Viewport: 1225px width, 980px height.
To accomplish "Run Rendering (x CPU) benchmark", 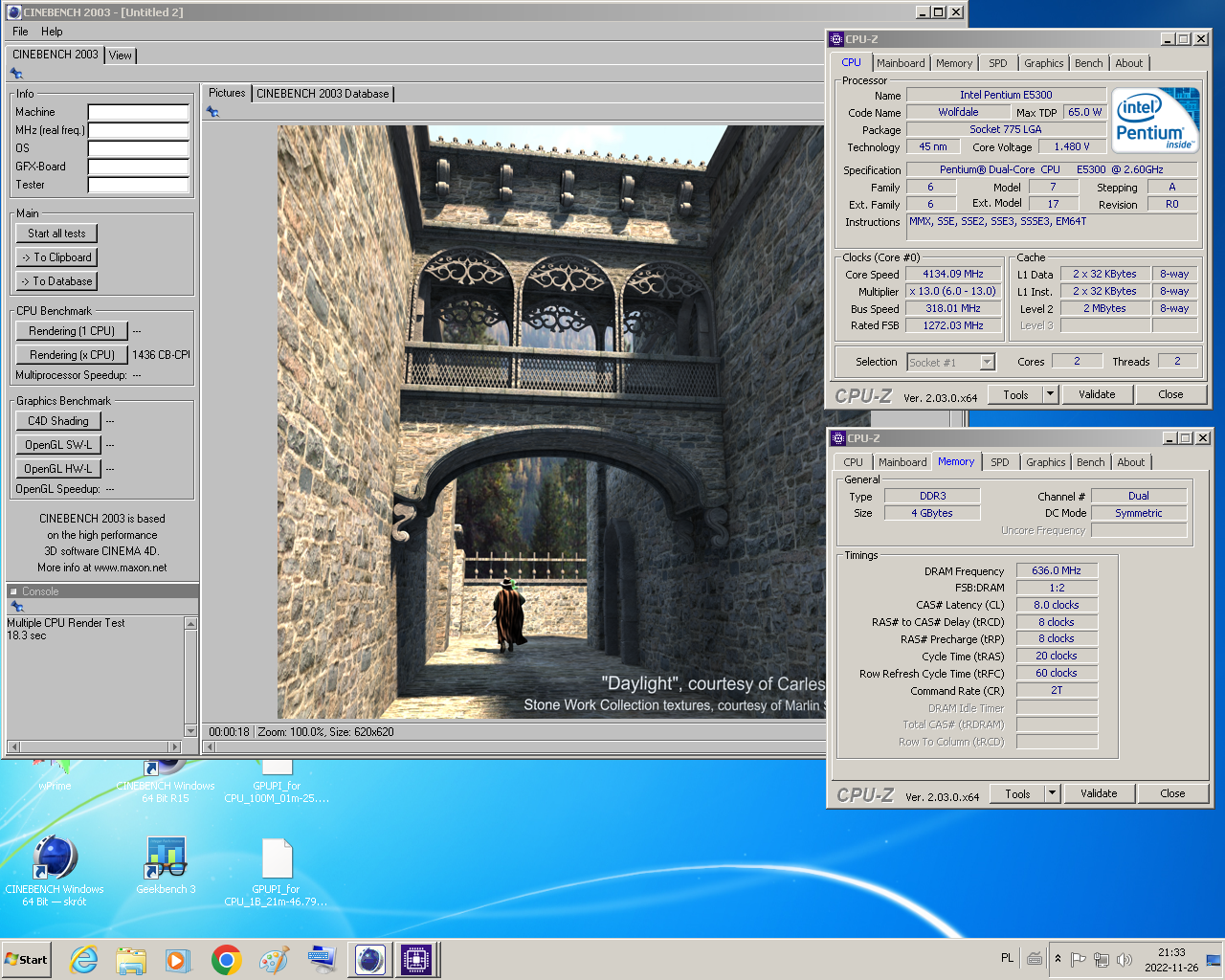I will tap(72, 355).
